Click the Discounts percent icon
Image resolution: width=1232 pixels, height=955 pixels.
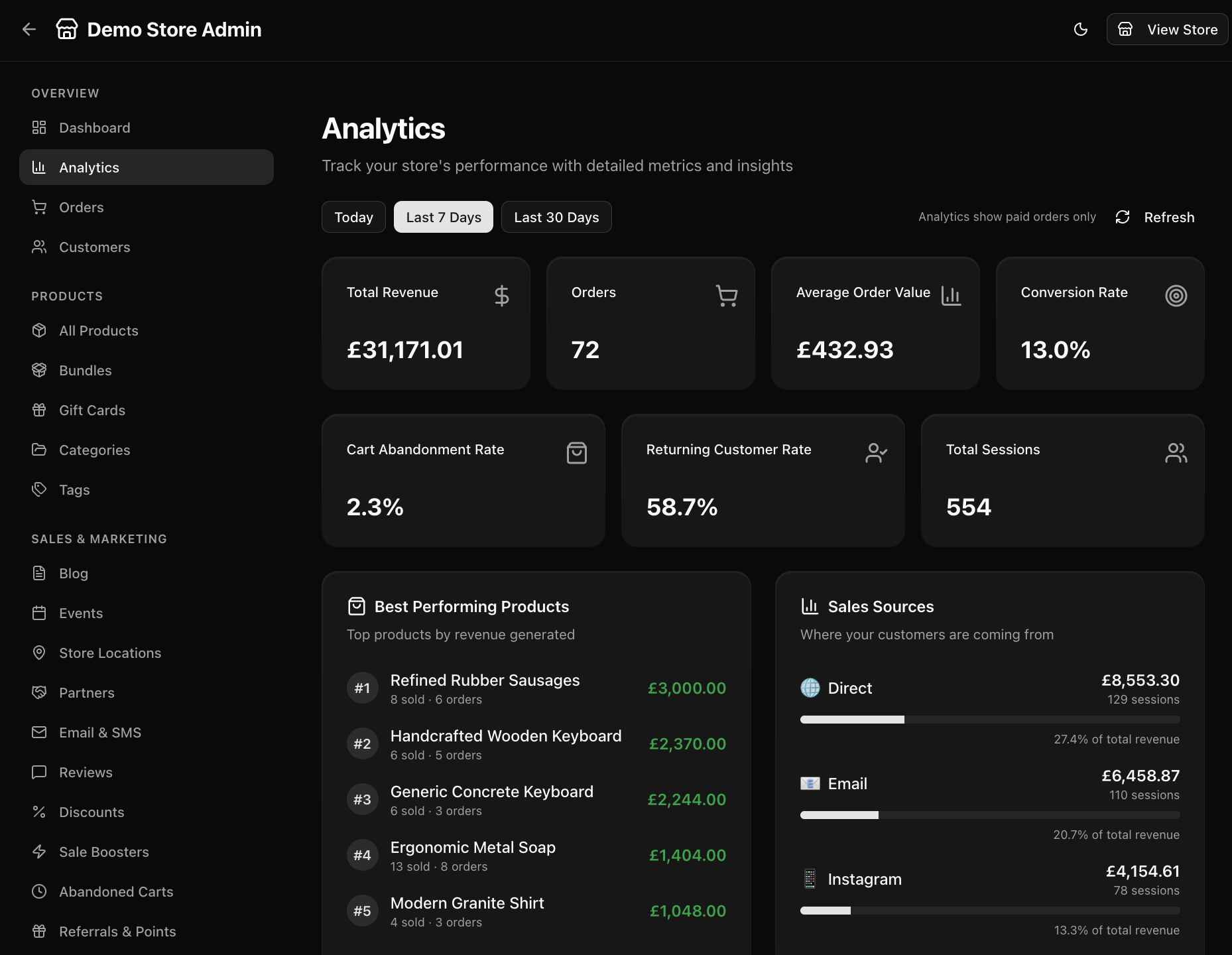[x=39, y=812]
